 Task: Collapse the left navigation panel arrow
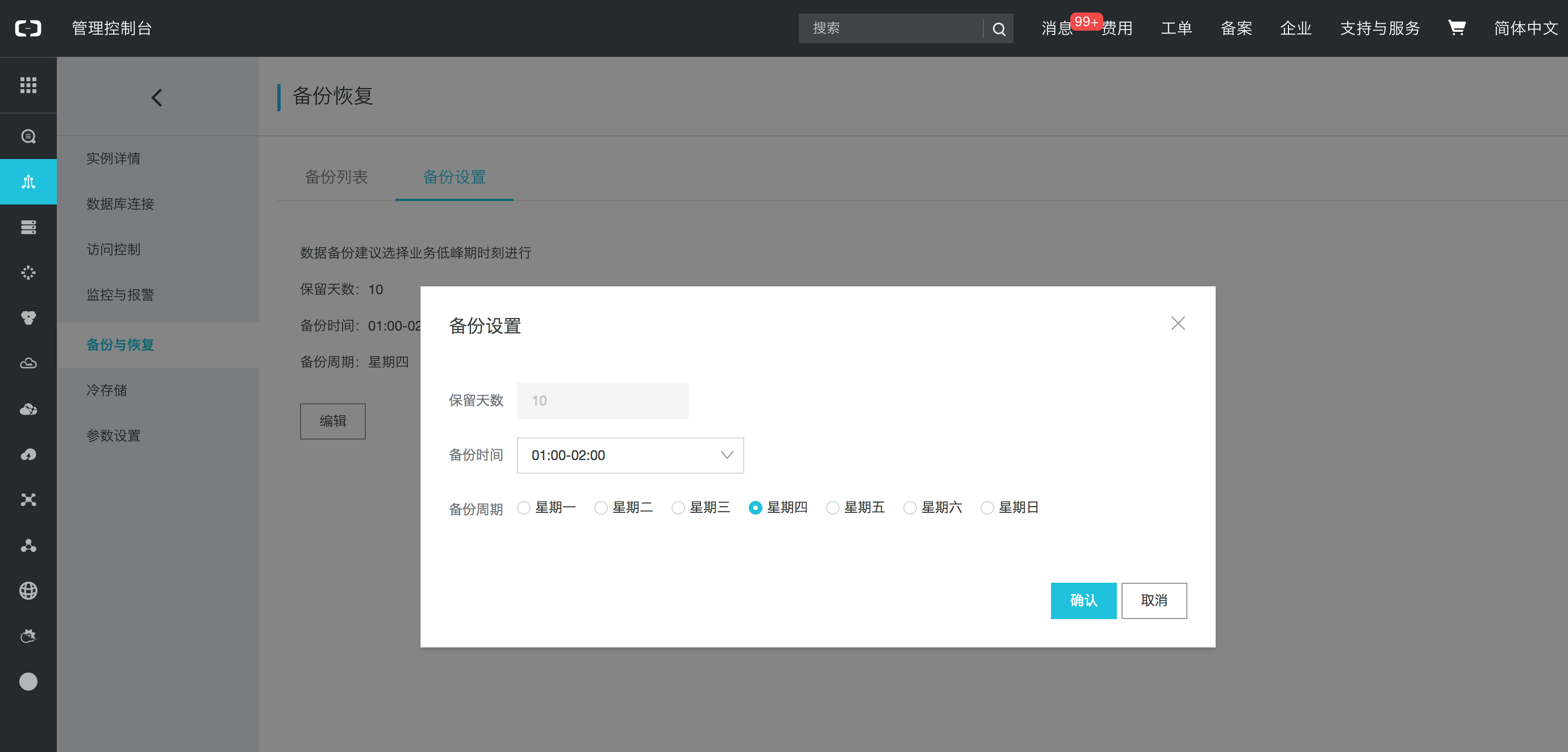pyautogui.click(x=156, y=97)
